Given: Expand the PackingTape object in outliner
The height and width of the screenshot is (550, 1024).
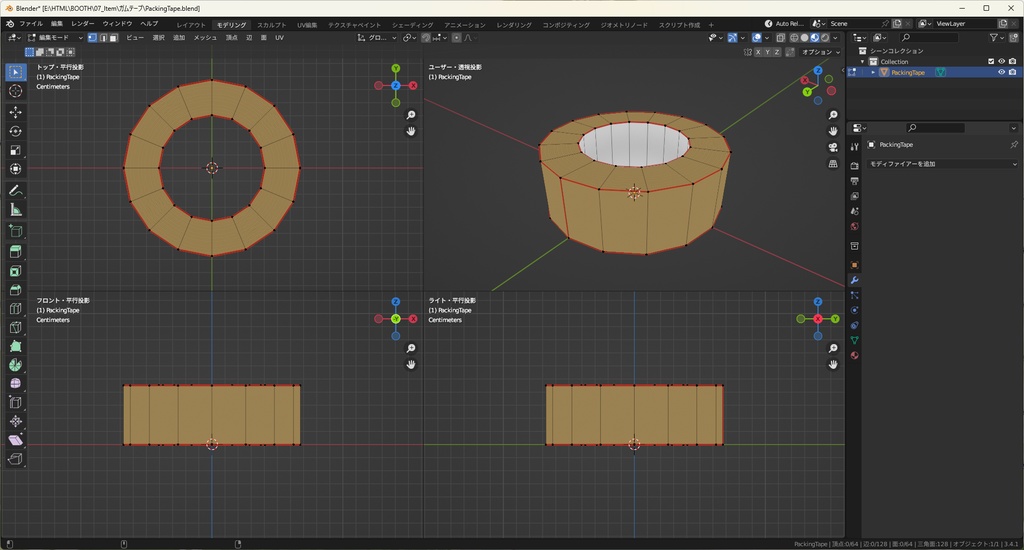Looking at the screenshot, I should click(x=873, y=72).
